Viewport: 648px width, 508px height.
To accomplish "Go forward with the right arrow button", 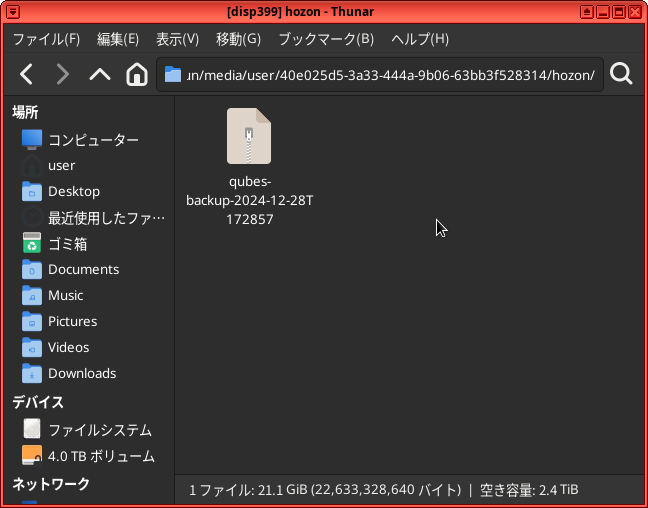I will (63, 75).
